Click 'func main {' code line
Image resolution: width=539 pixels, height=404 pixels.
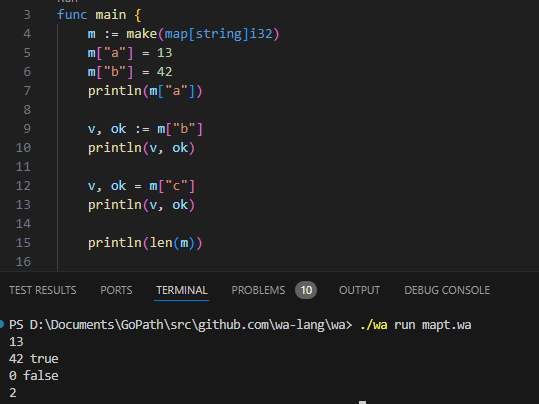point(99,15)
